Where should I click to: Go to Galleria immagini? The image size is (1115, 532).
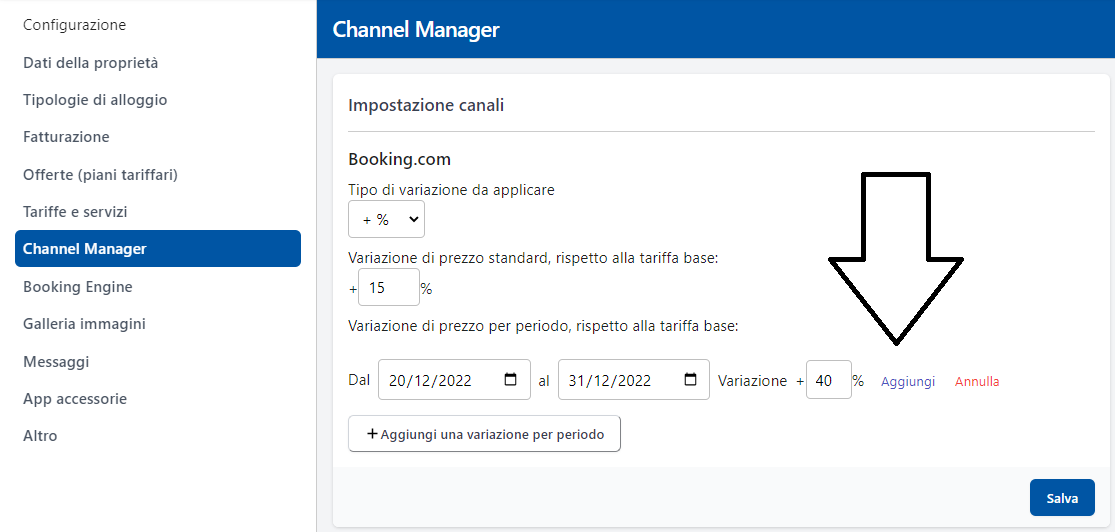(84, 324)
